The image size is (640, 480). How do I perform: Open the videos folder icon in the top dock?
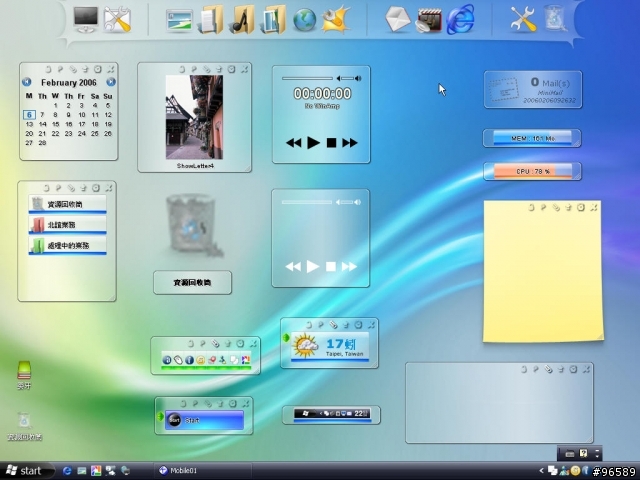(x=273, y=19)
